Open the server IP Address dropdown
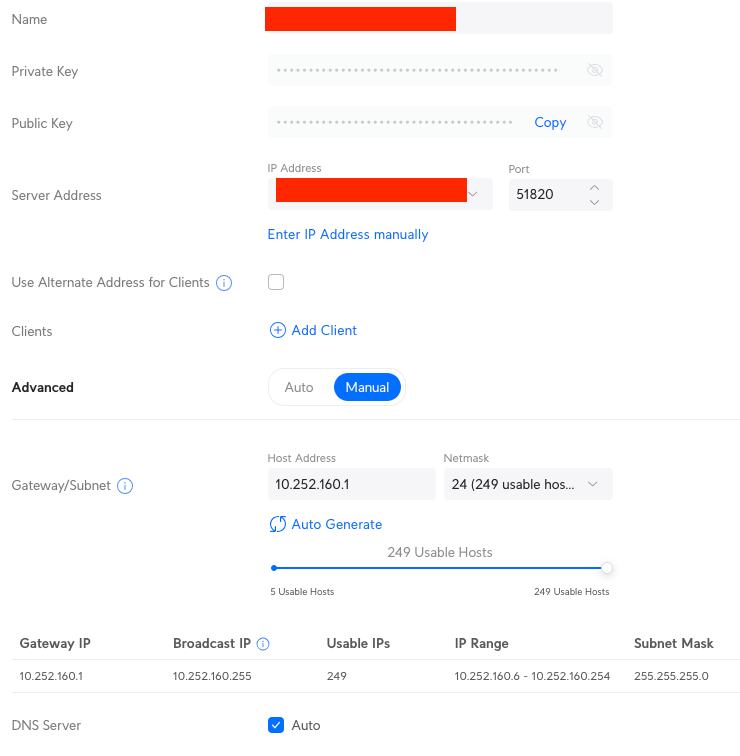 [474, 194]
